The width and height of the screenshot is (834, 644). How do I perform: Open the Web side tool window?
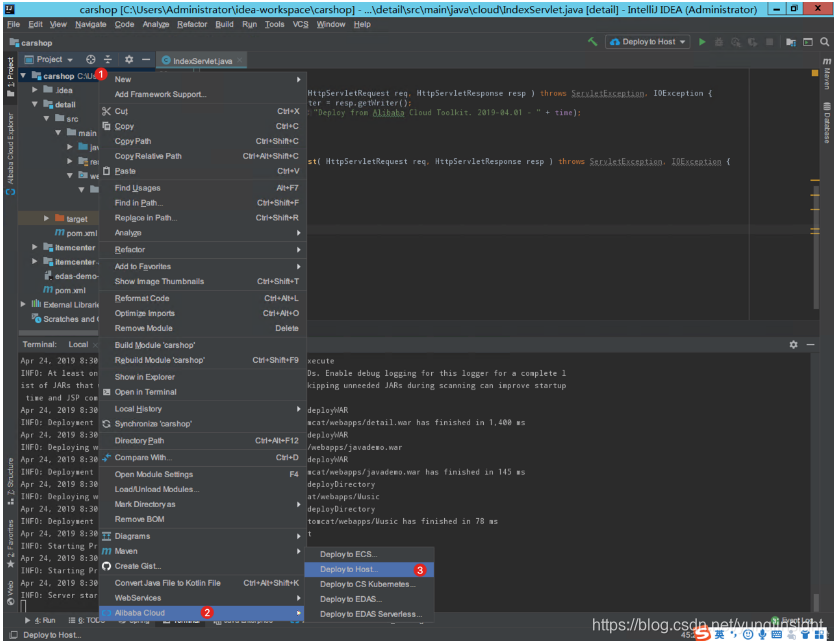click(x=10, y=593)
